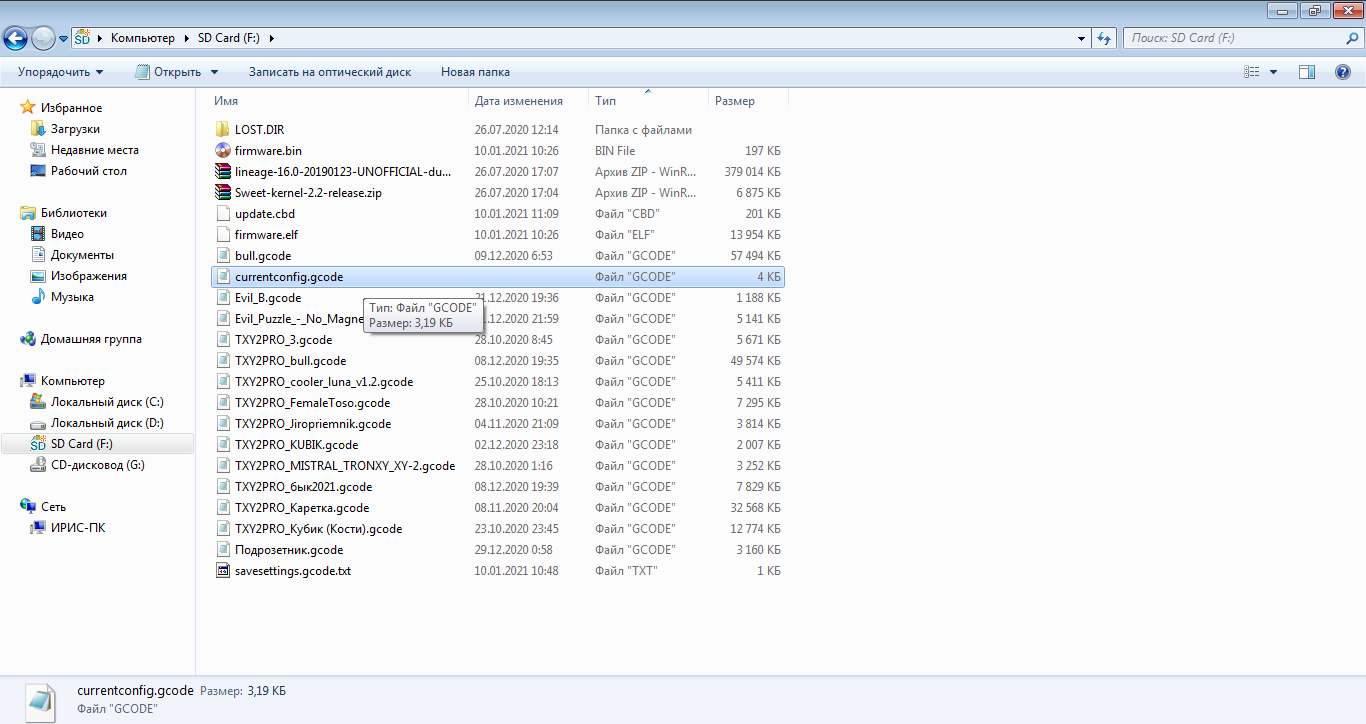Select the firmware.bin file icon
This screenshot has width=1366, height=724.
tap(223, 151)
